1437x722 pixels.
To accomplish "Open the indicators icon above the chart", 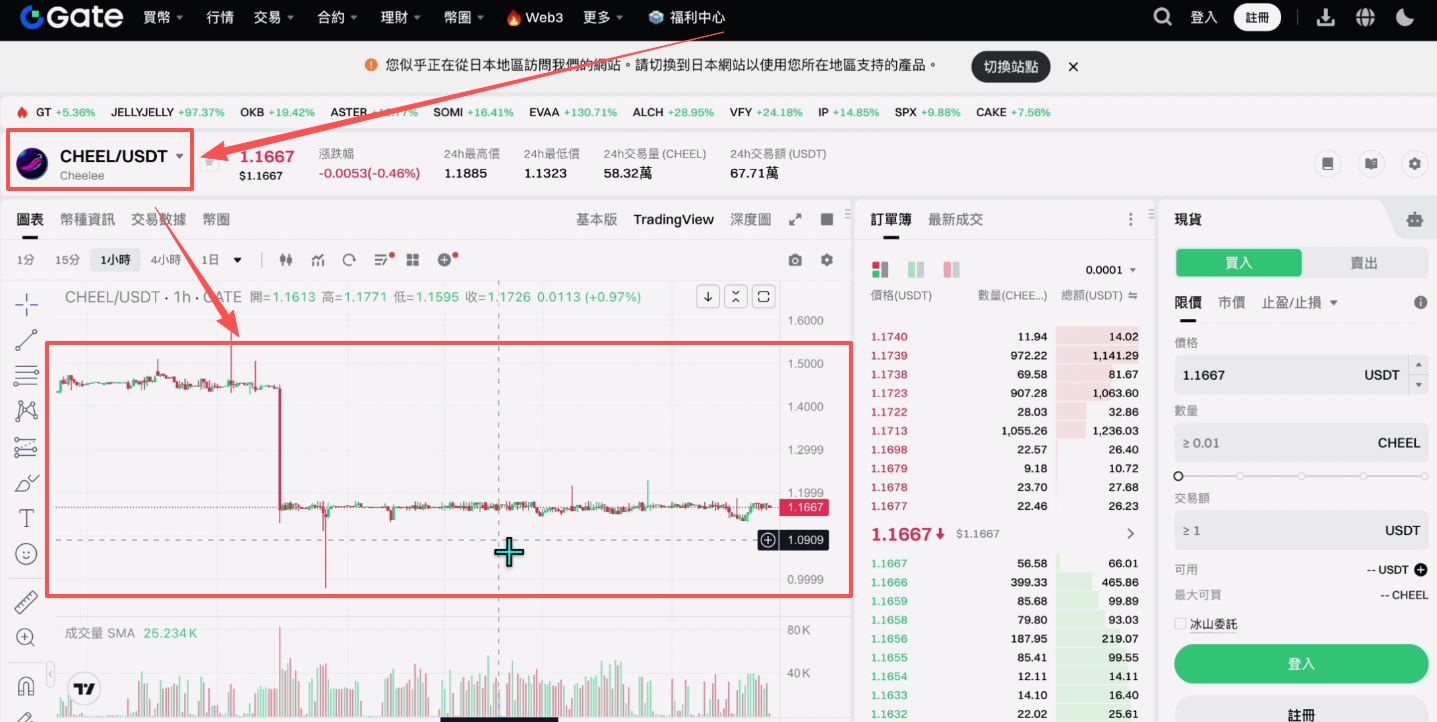I will point(317,259).
